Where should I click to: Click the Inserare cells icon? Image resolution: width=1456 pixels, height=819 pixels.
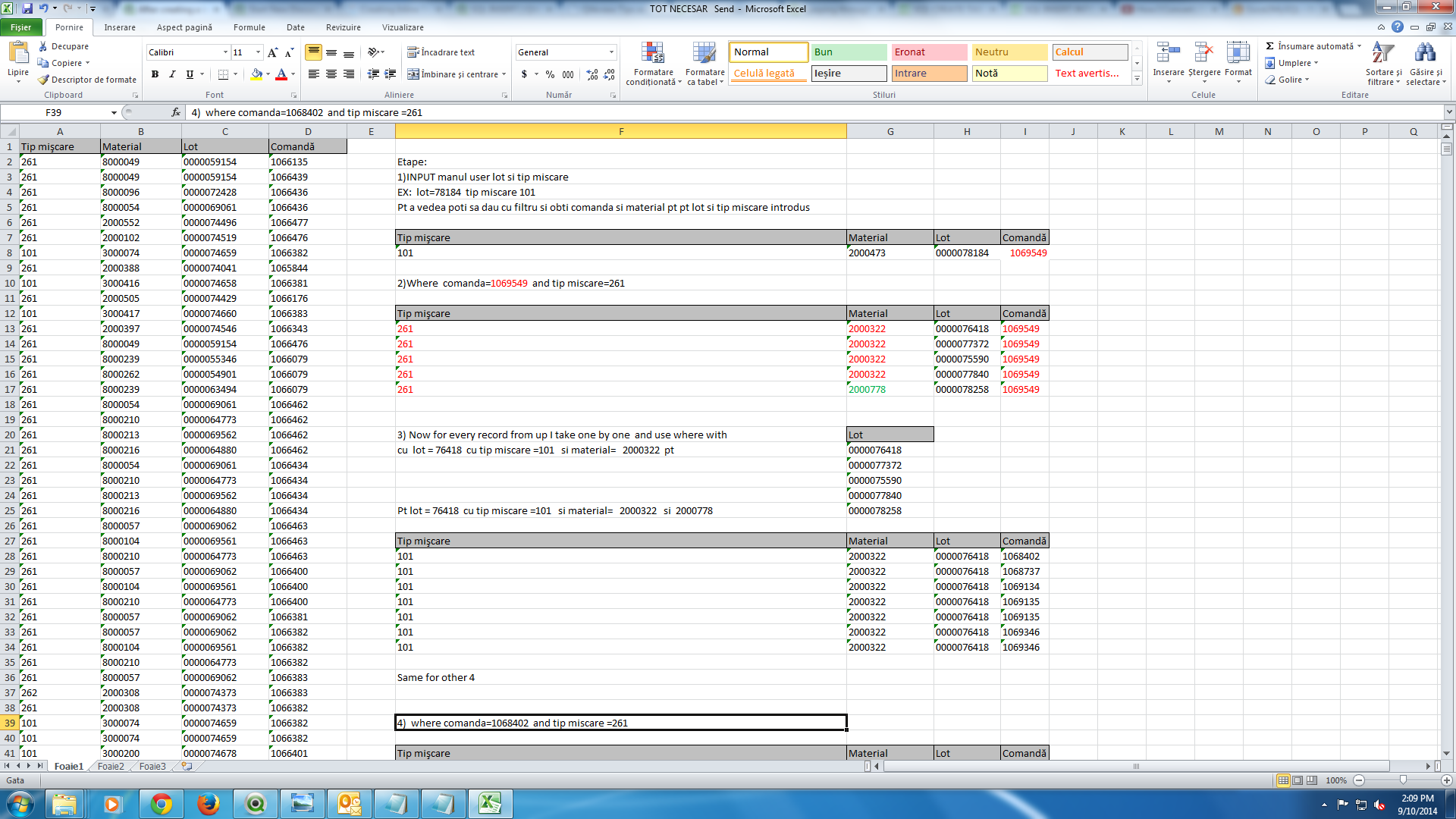point(1168,53)
